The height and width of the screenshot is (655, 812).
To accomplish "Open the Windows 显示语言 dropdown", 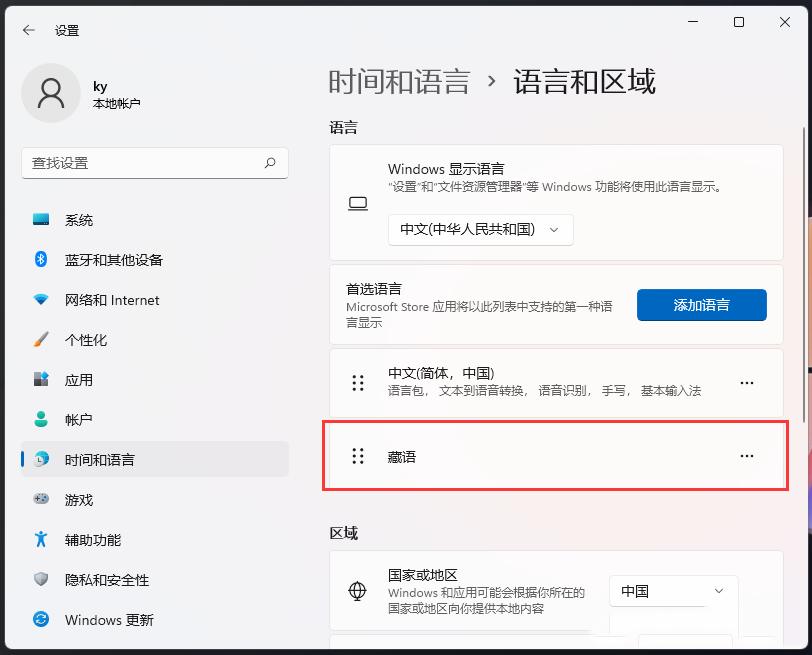I will click(x=480, y=229).
